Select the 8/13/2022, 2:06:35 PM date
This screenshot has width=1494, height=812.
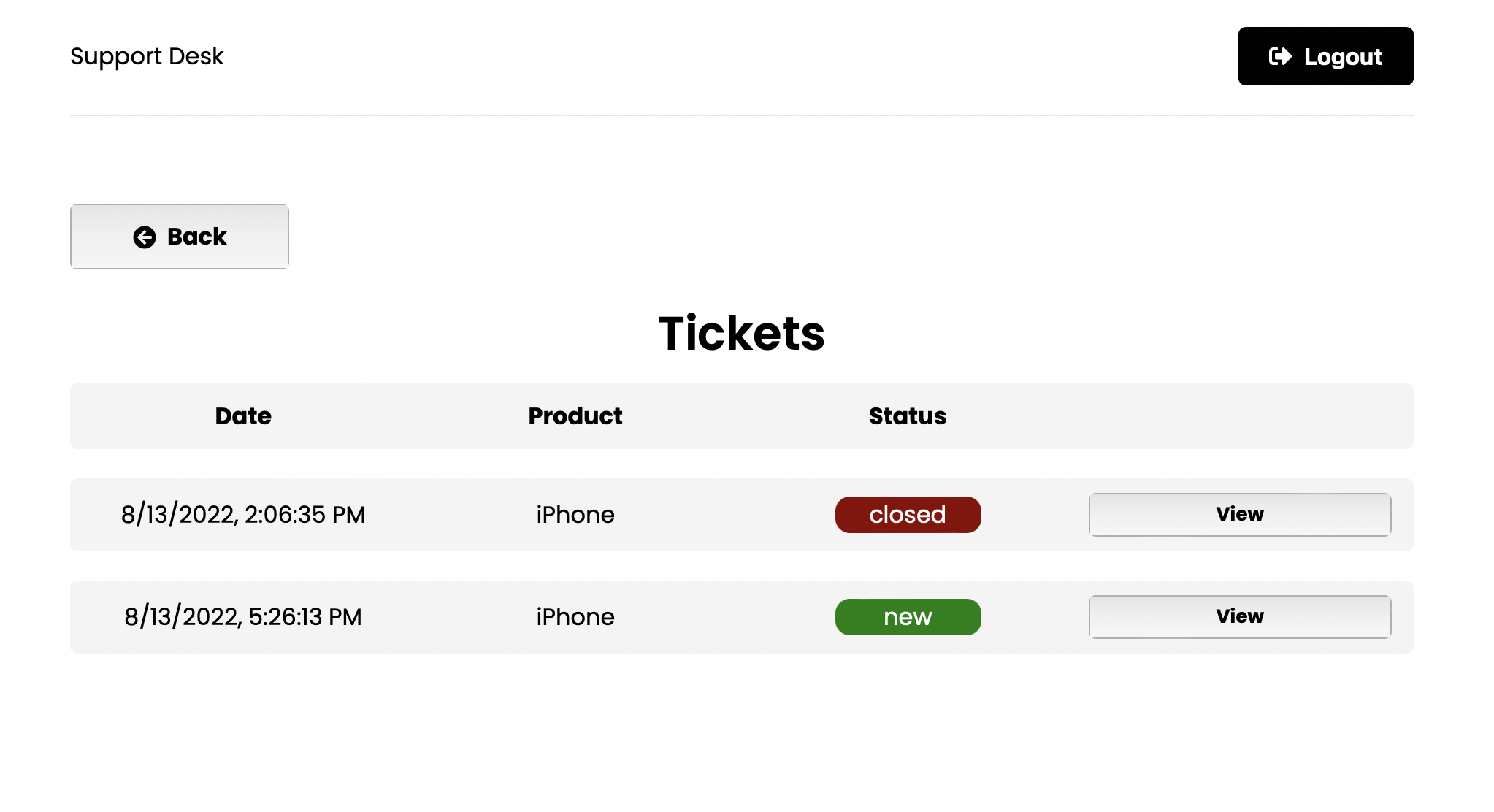tap(243, 515)
